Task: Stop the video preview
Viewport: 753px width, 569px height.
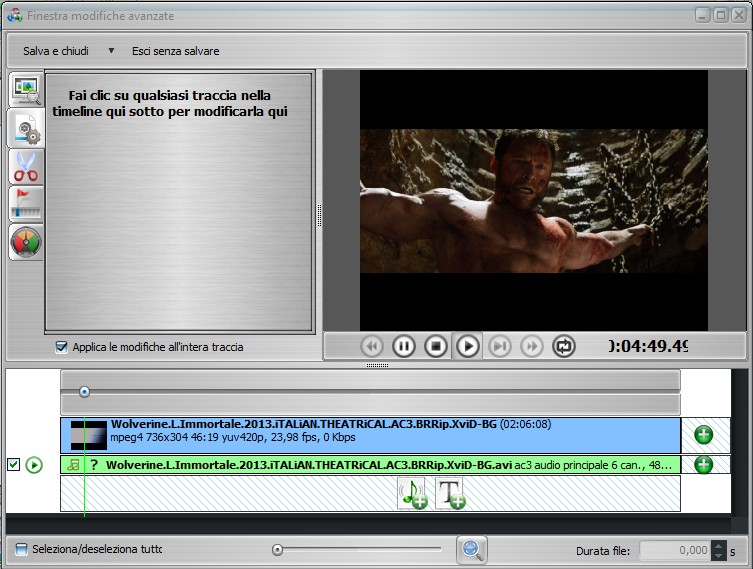Action: point(436,346)
